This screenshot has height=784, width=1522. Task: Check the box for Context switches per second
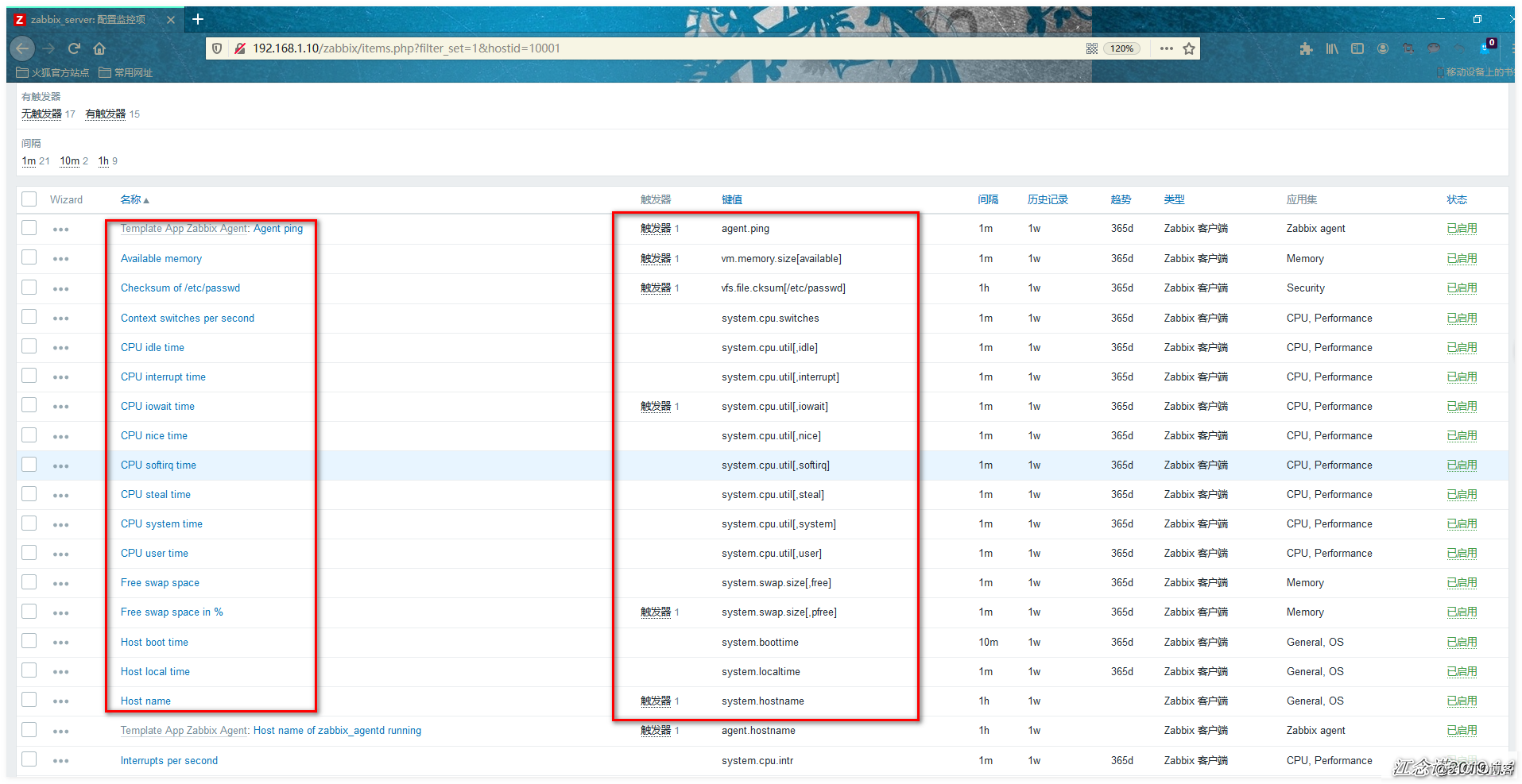point(29,317)
